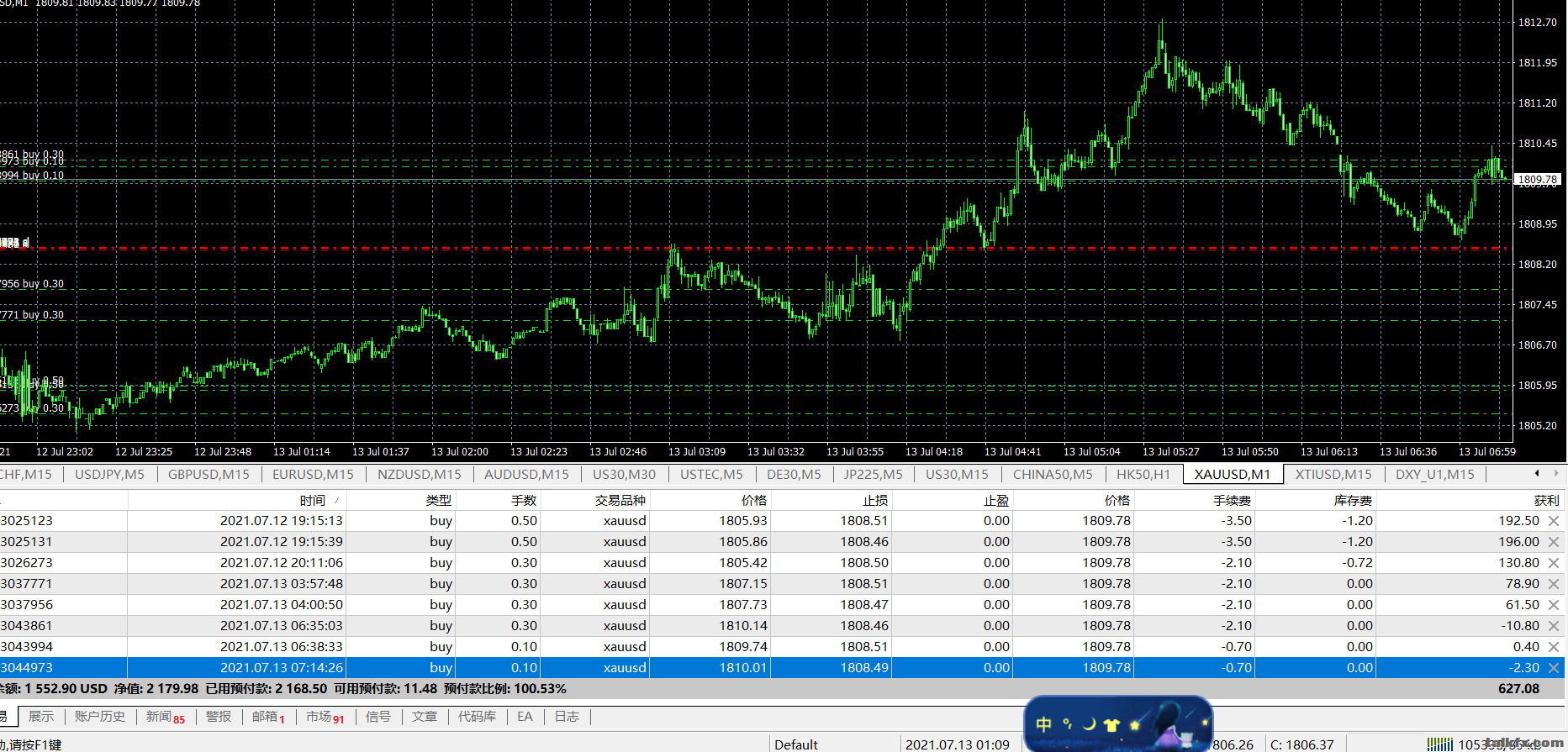Open the NZDUSD,M15 chart tab
The height and width of the screenshot is (752, 1568).
[420, 475]
